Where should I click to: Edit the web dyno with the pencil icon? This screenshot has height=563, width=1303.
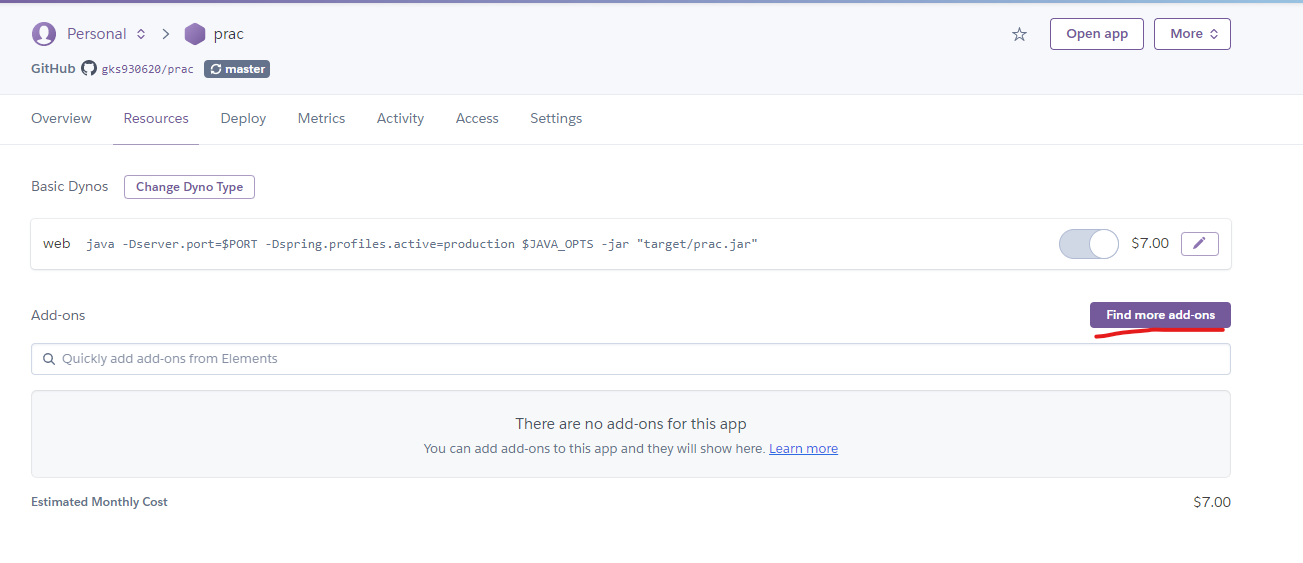(1199, 243)
